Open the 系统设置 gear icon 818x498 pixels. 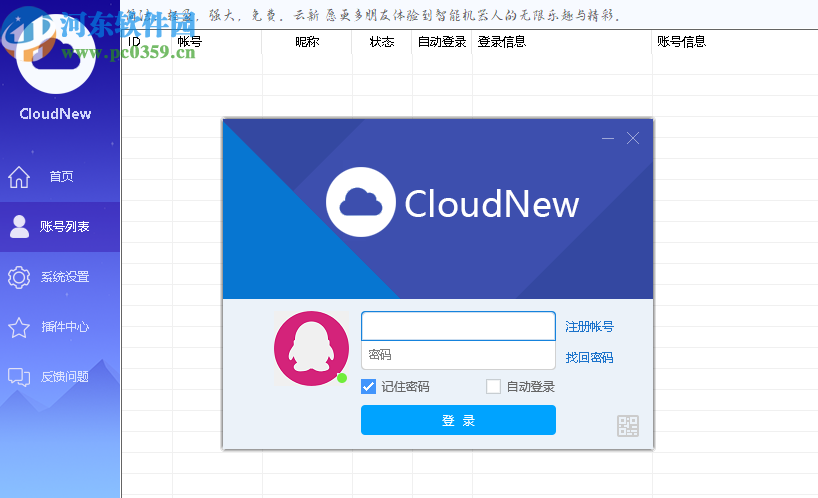click(x=19, y=277)
